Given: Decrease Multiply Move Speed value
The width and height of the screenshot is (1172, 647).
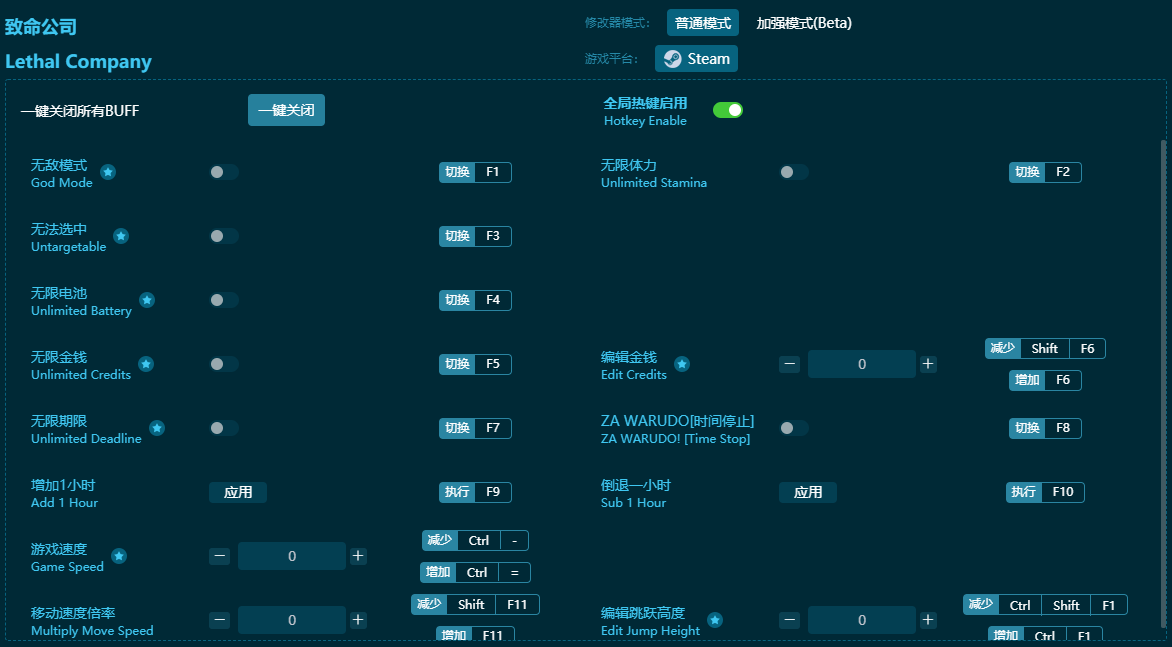Looking at the screenshot, I should click(220, 620).
